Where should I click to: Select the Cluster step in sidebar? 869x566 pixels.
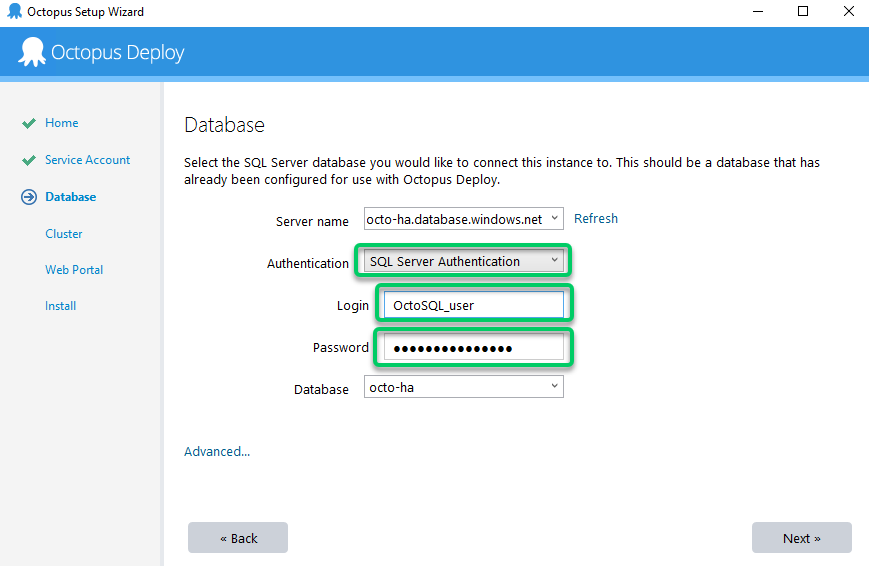(x=64, y=234)
